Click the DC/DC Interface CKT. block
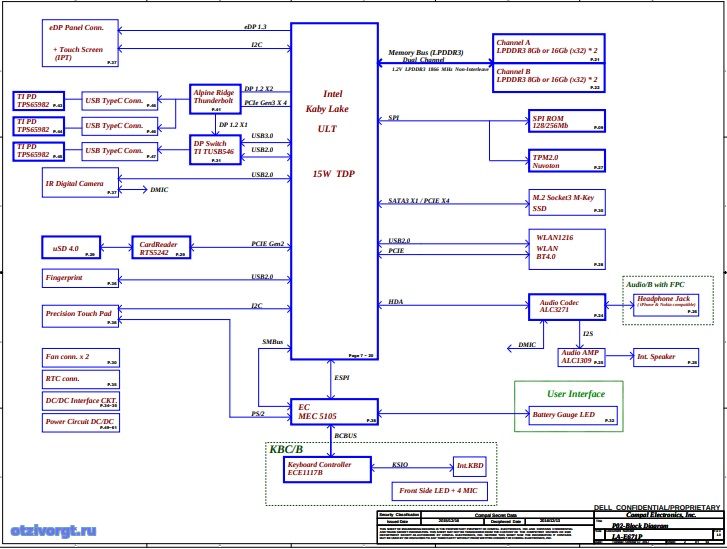This screenshot has height=549, width=727. pos(81,401)
